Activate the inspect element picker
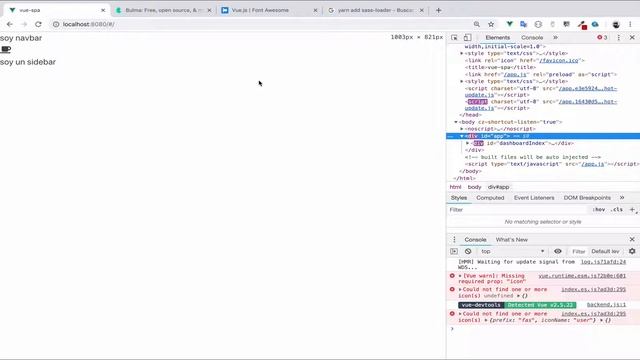 [454, 38]
